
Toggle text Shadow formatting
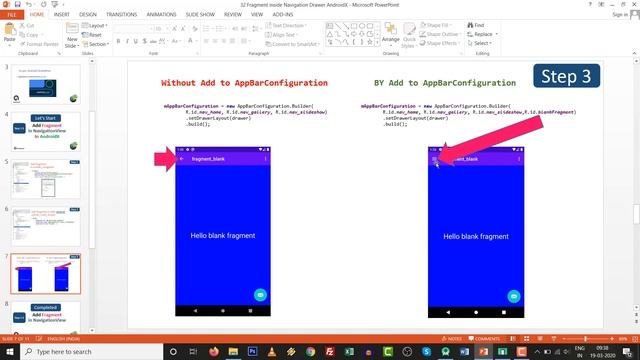(x=144, y=41)
